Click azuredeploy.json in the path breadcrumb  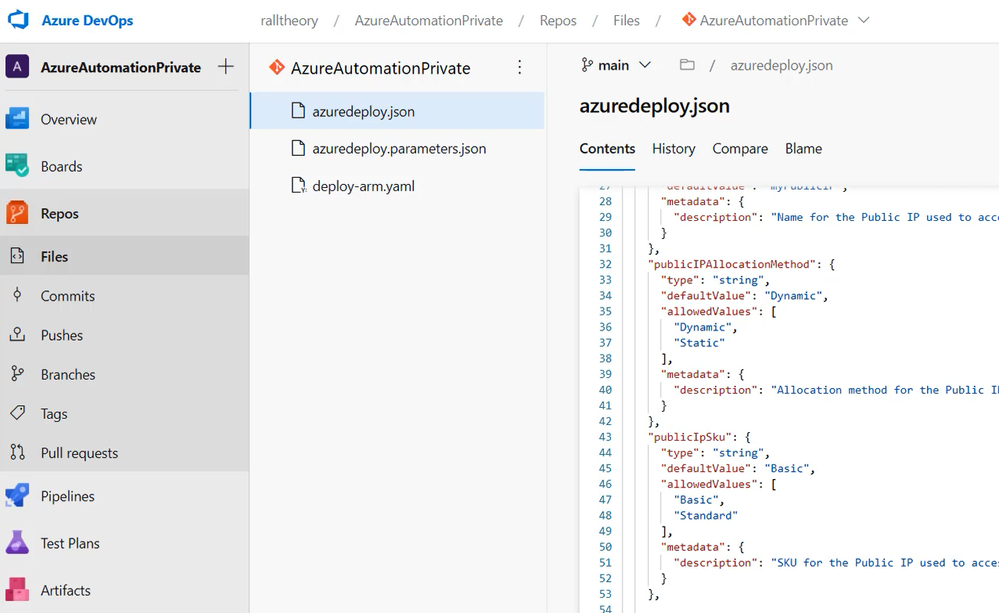coord(781,66)
